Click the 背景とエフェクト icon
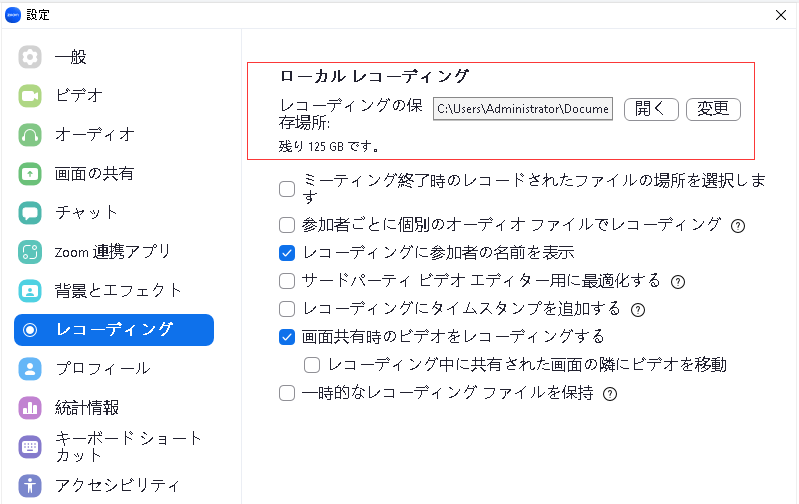The width and height of the screenshot is (799, 504). (x=30, y=291)
